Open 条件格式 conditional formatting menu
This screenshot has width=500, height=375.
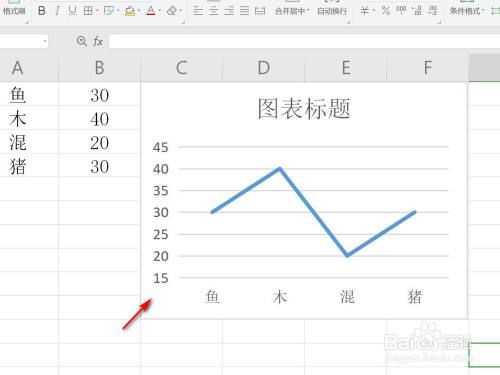[467, 11]
